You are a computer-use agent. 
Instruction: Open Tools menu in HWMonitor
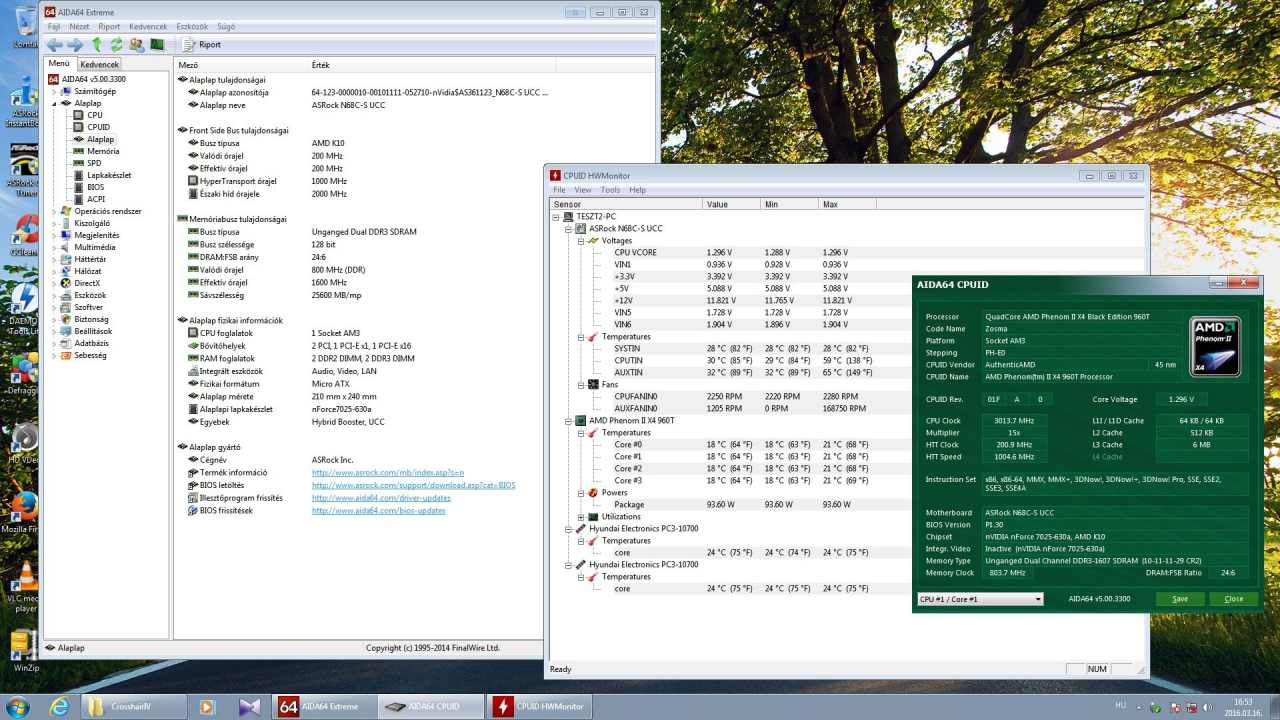pos(610,190)
